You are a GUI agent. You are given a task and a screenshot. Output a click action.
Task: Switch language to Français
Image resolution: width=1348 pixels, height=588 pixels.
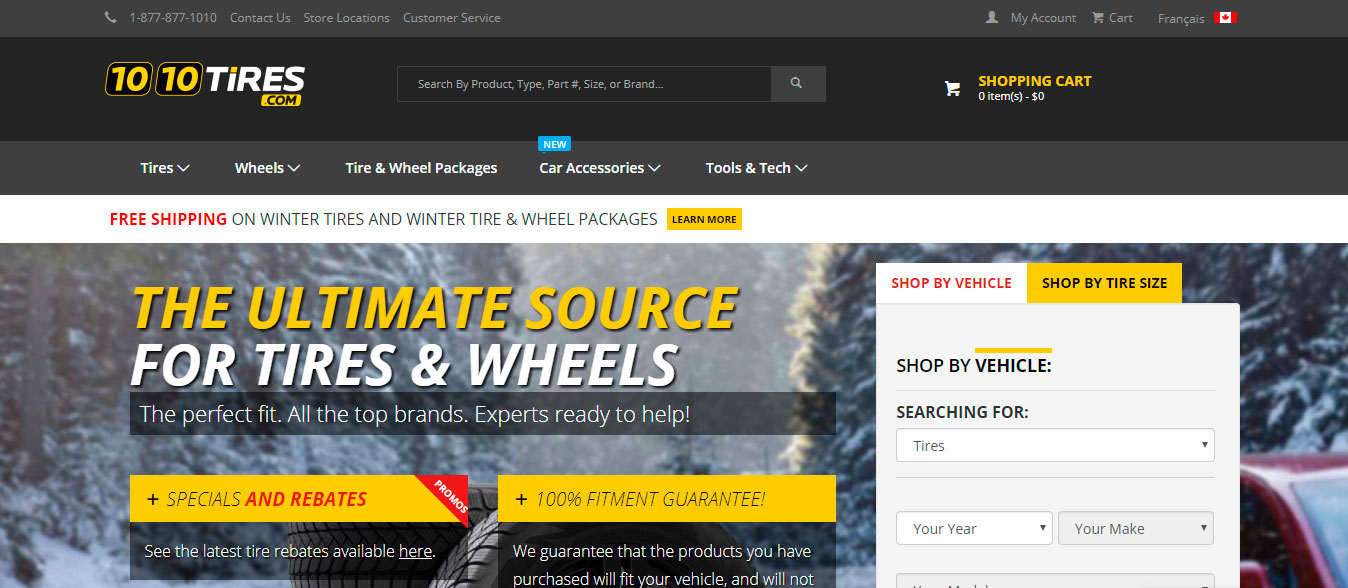pos(1181,18)
